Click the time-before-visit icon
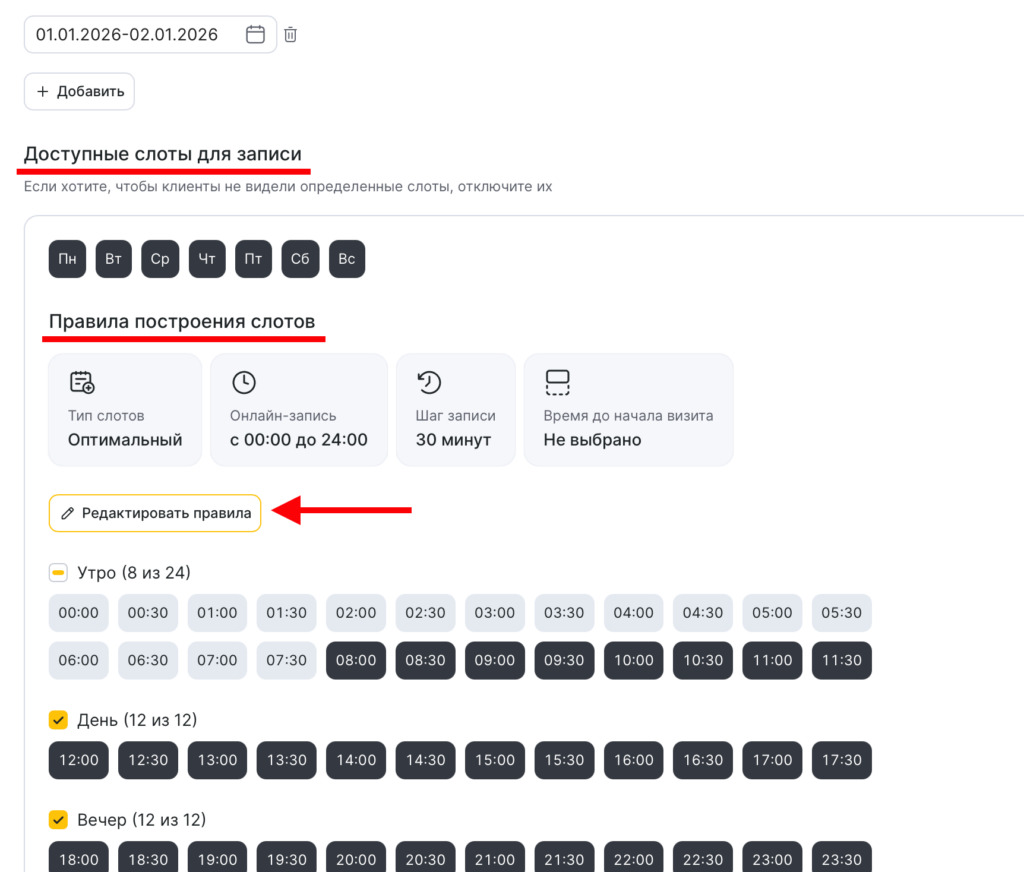 (x=557, y=382)
